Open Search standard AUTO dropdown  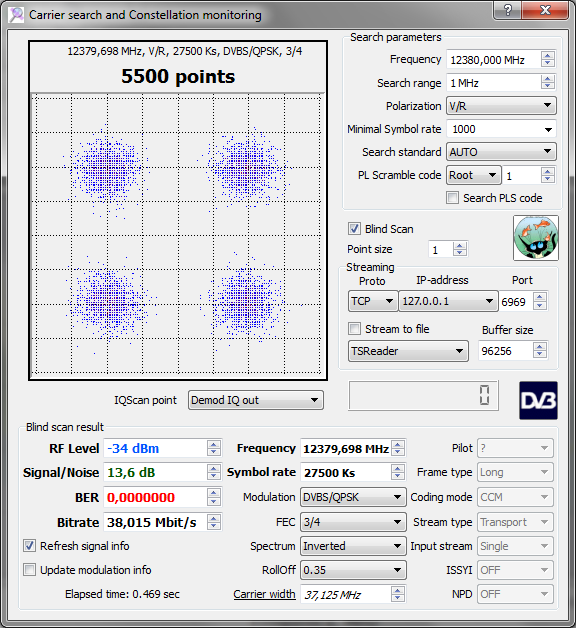coord(501,152)
